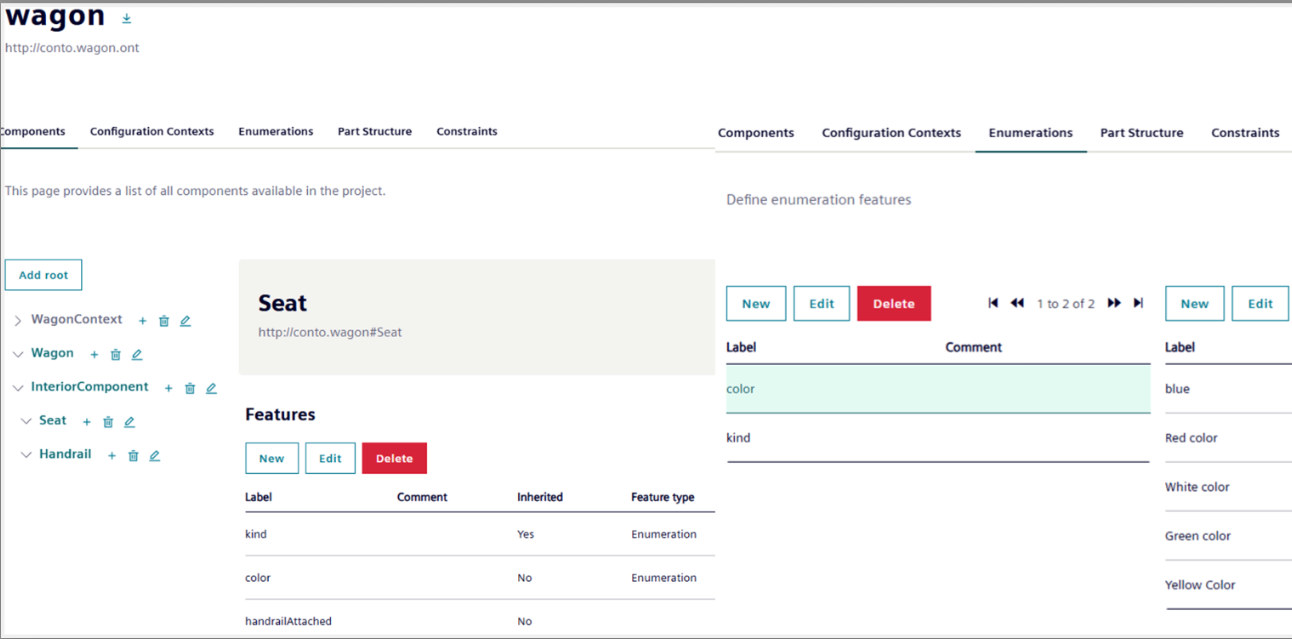Go to previous enumerations page

(x=1017, y=303)
